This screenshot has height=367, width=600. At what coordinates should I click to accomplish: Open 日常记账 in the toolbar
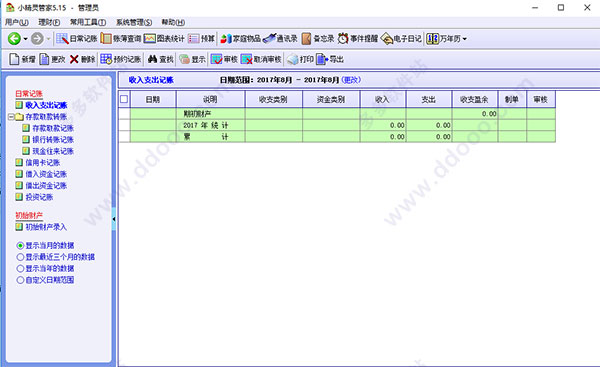tap(77, 39)
